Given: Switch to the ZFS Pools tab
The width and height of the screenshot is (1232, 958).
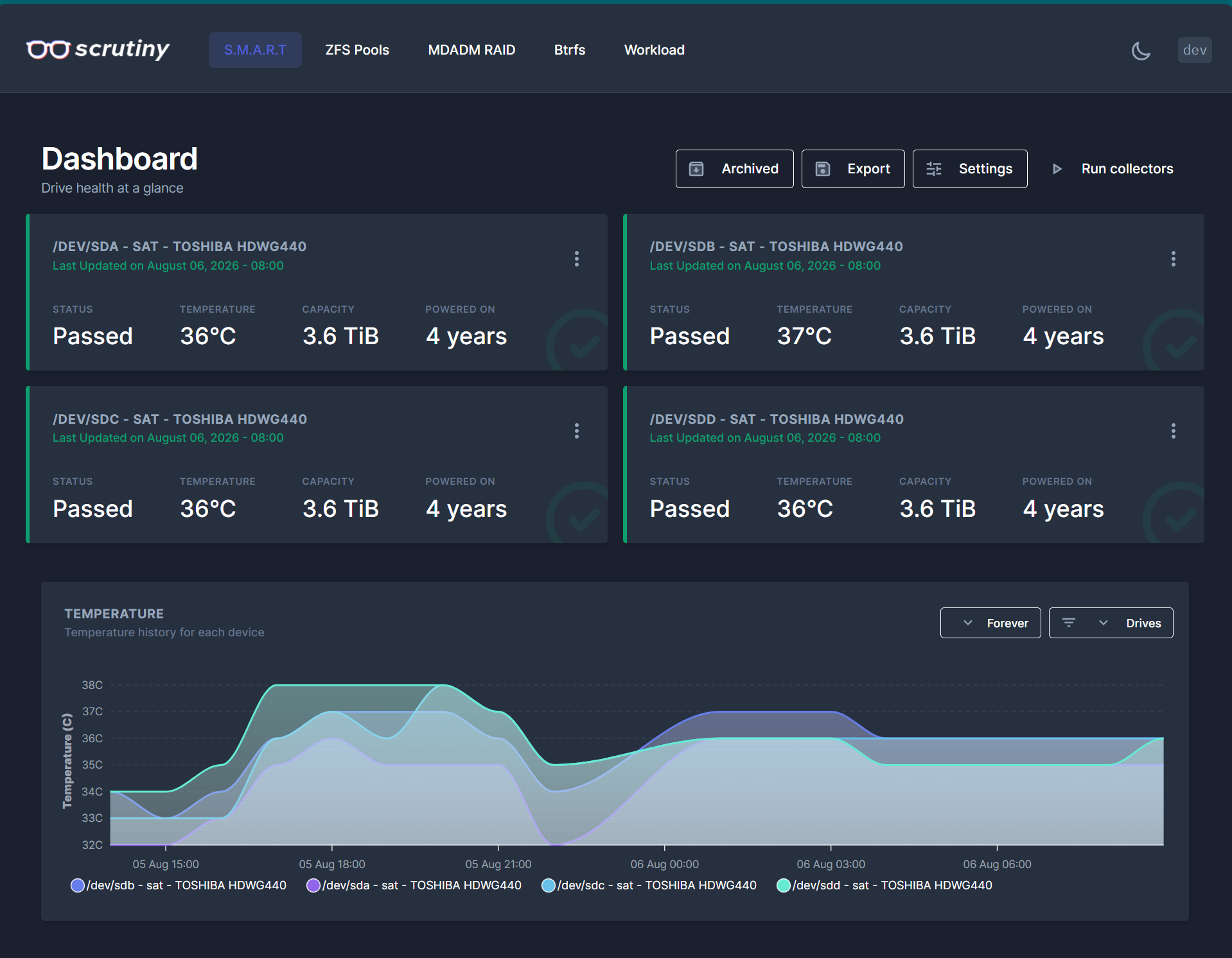Looking at the screenshot, I should (357, 50).
